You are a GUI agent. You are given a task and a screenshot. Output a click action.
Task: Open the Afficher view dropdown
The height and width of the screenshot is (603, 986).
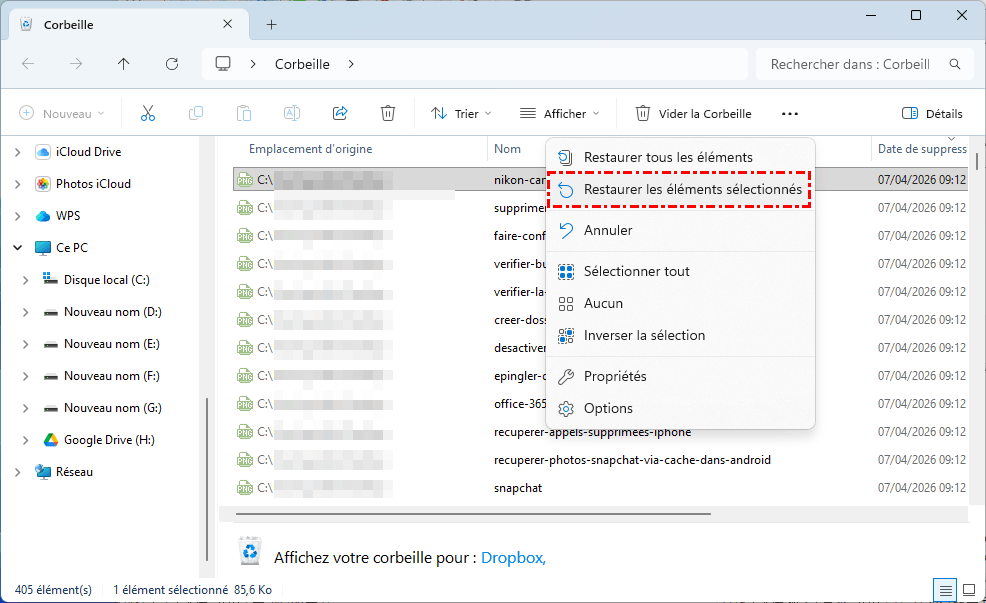pos(560,114)
